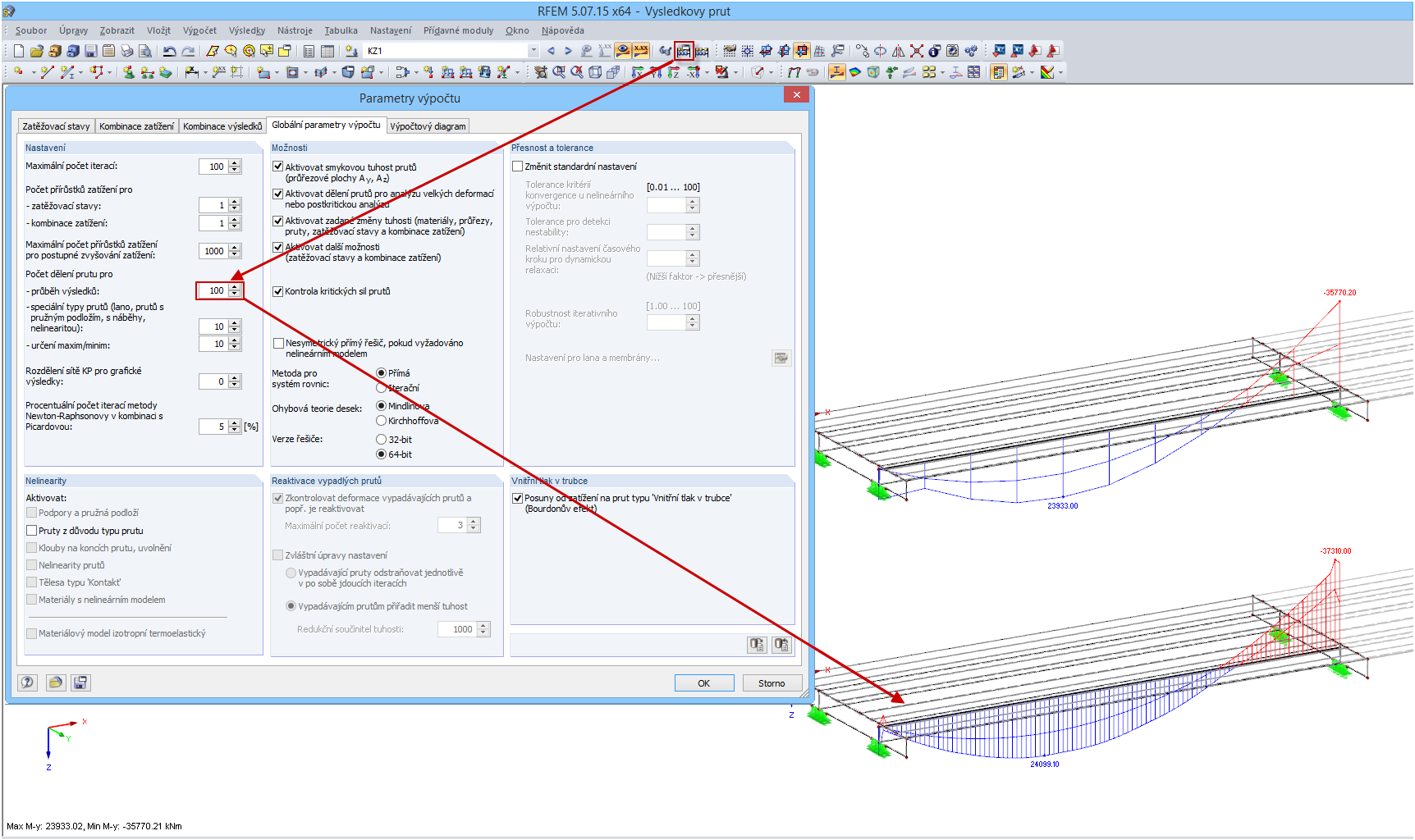The height and width of the screenshot is (840, 1415).
Task: Select the '32-bit' solver version radio
Action: pyautogui.click(x=381, y=440)
